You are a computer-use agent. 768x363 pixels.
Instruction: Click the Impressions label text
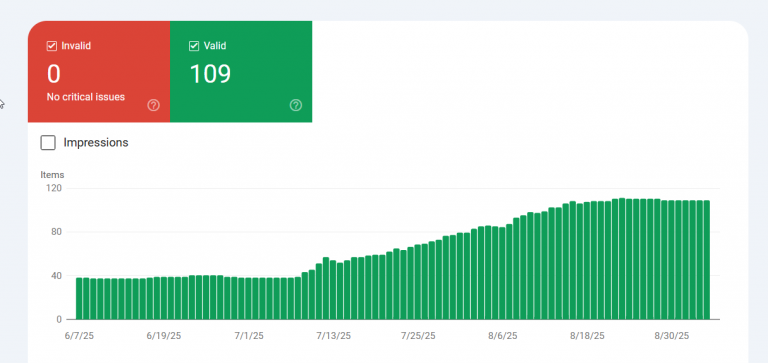pos(96,143)
